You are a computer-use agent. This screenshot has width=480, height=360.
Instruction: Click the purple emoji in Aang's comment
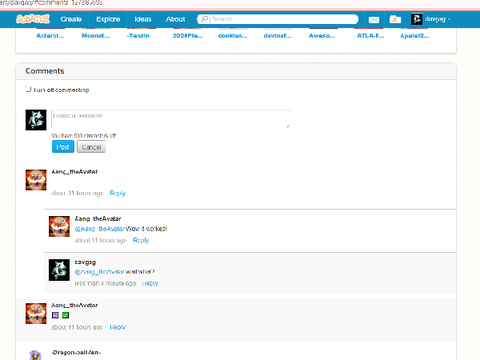(x=55, y=315)
